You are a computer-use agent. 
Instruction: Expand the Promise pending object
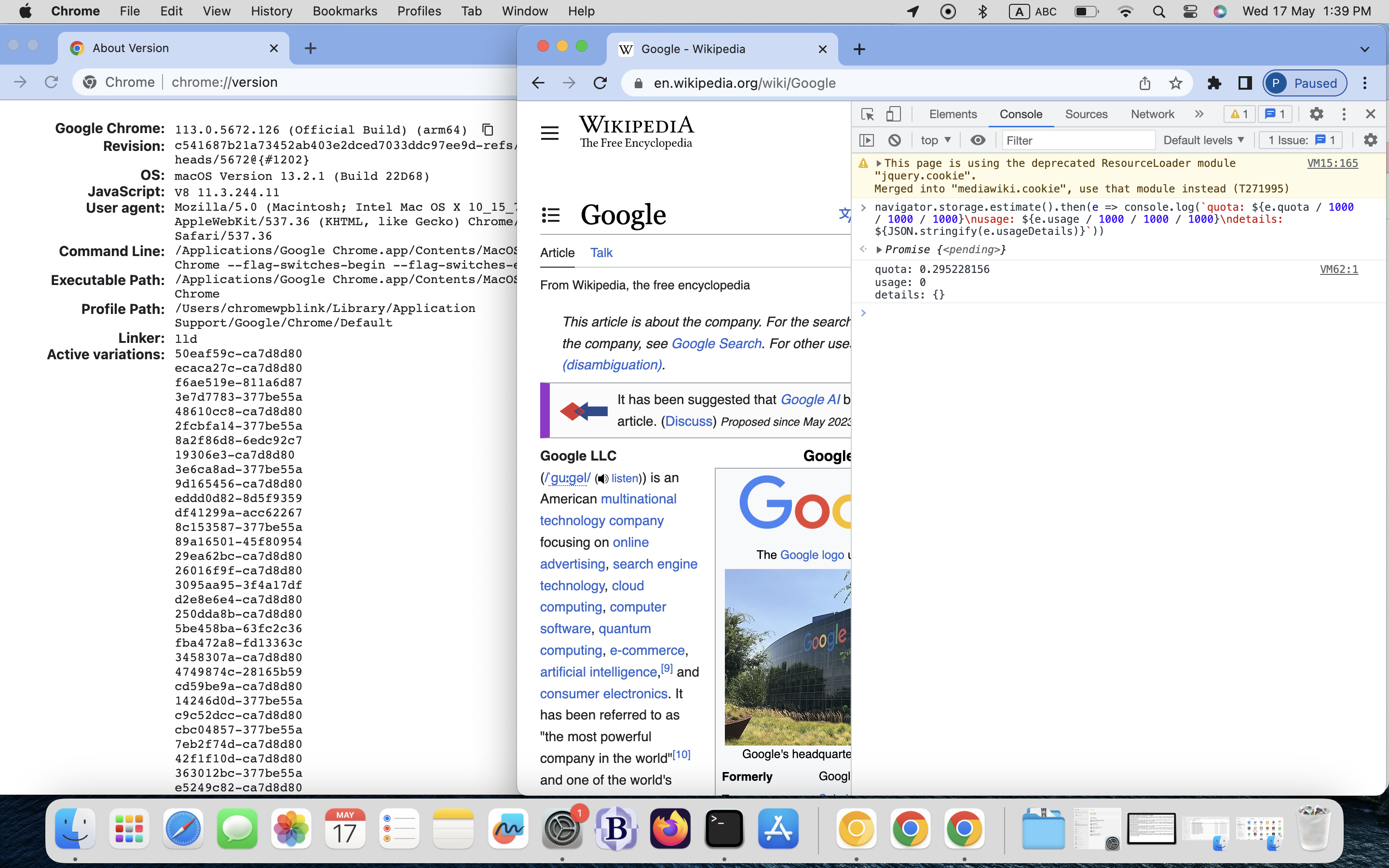click(879, 250)
